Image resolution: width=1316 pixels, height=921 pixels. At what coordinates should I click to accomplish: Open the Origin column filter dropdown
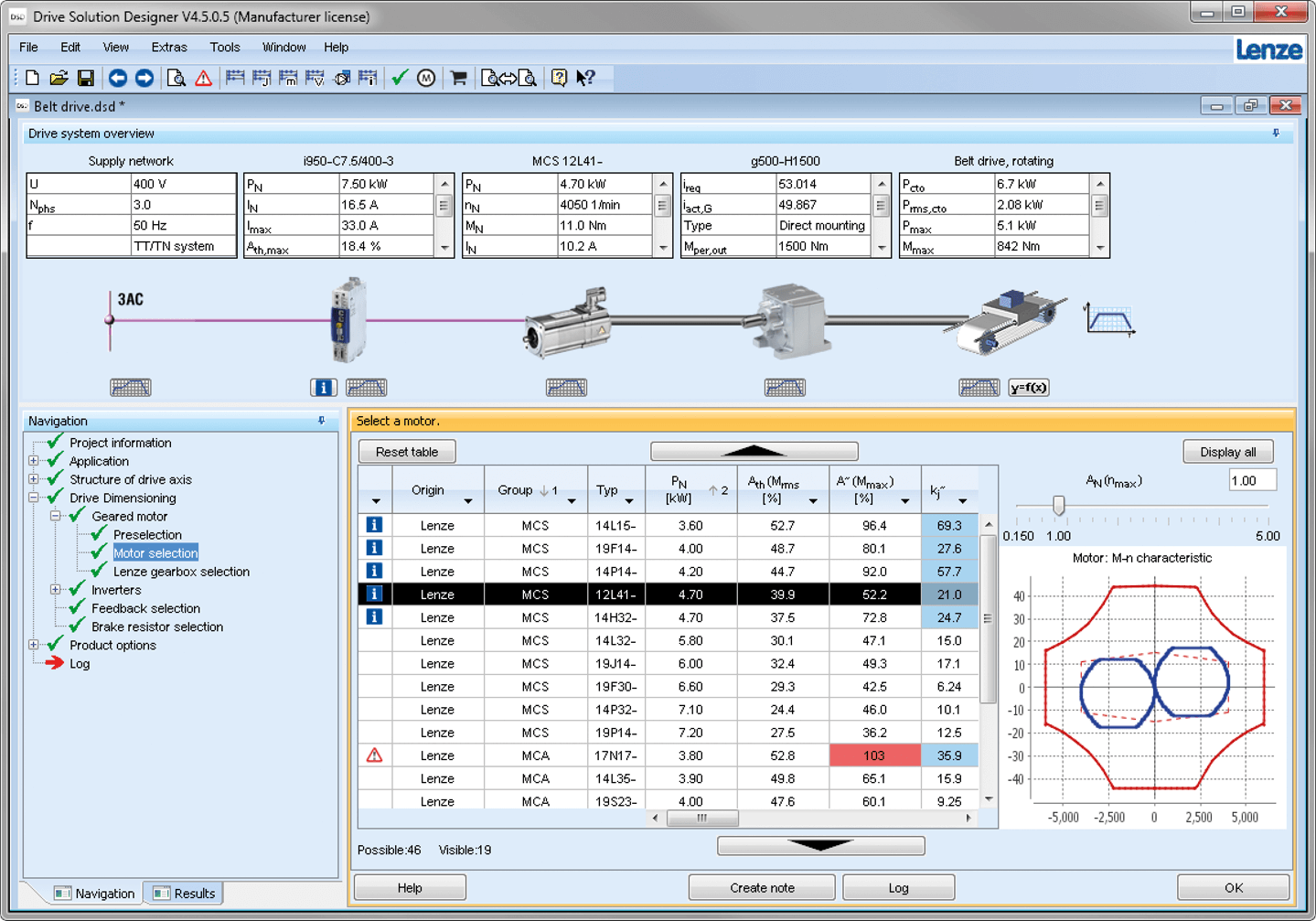point(467,501)
